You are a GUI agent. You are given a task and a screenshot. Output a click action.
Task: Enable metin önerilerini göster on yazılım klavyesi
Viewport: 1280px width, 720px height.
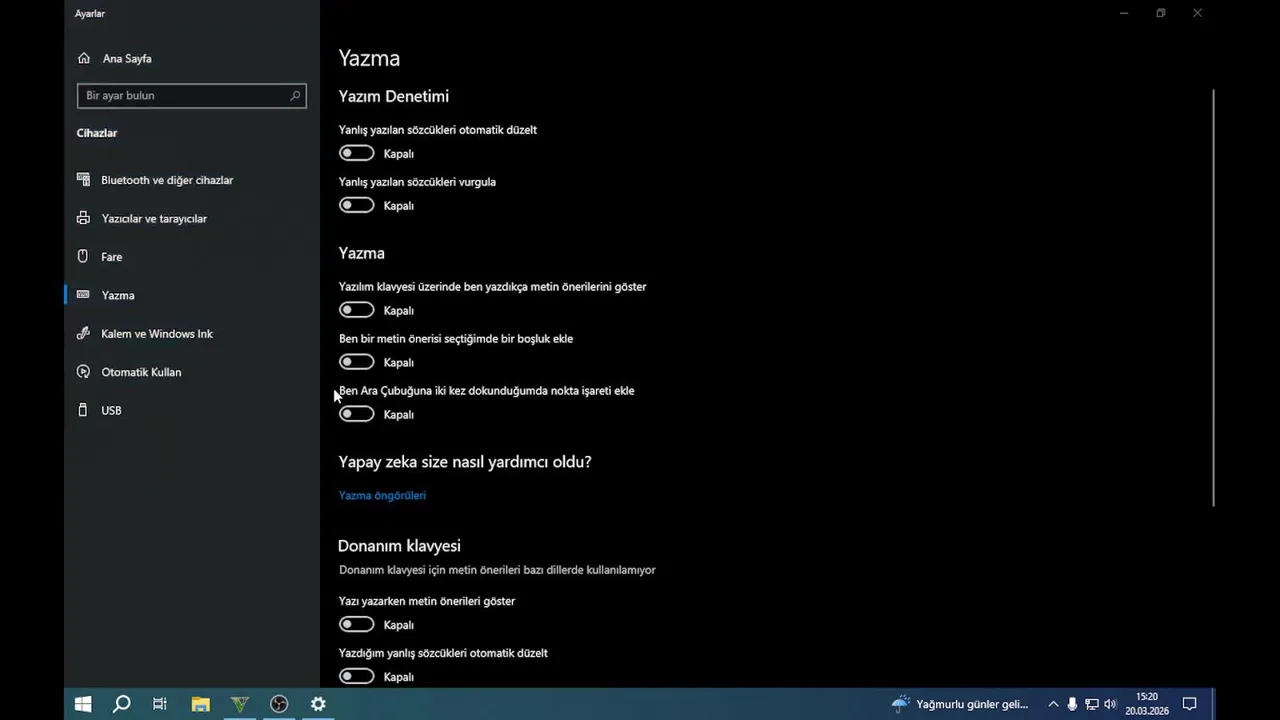(x=357, y=310)
